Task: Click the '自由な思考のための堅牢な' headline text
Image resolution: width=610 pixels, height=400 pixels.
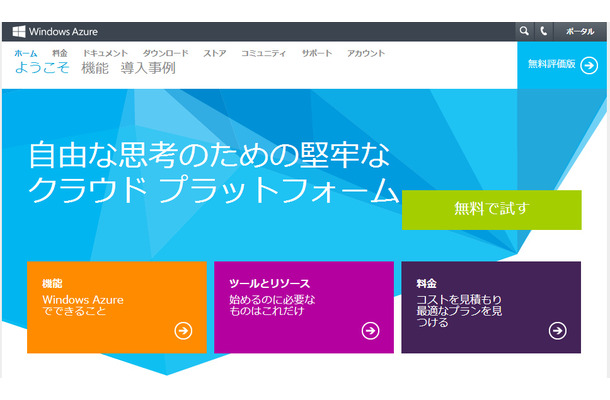Action: tap(210, 155)
